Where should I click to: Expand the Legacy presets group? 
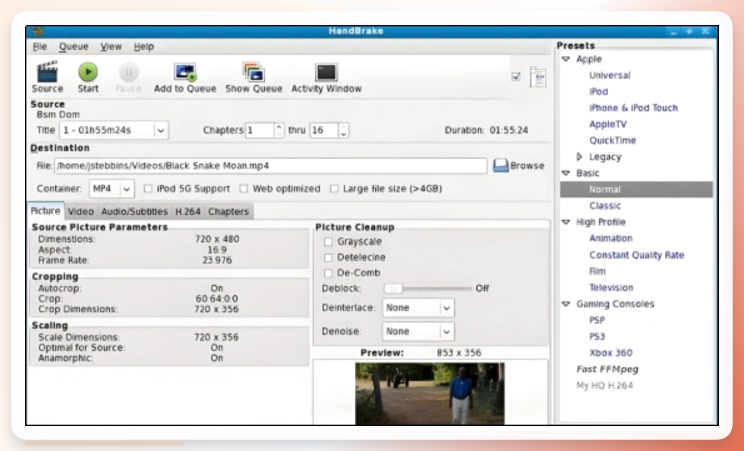pos(579,157)
